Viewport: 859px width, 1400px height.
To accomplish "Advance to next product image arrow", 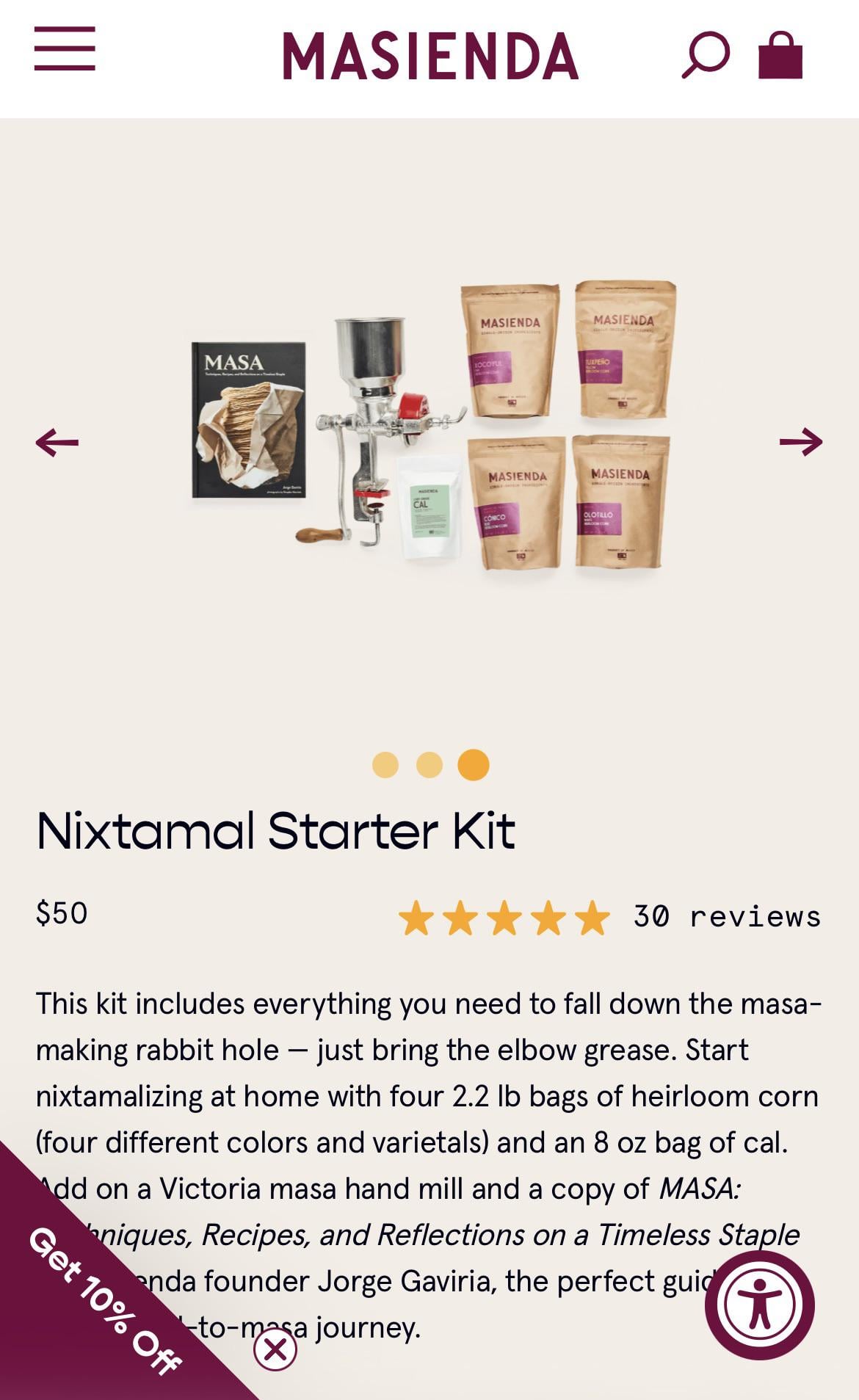I will click(x=801, y=442).
